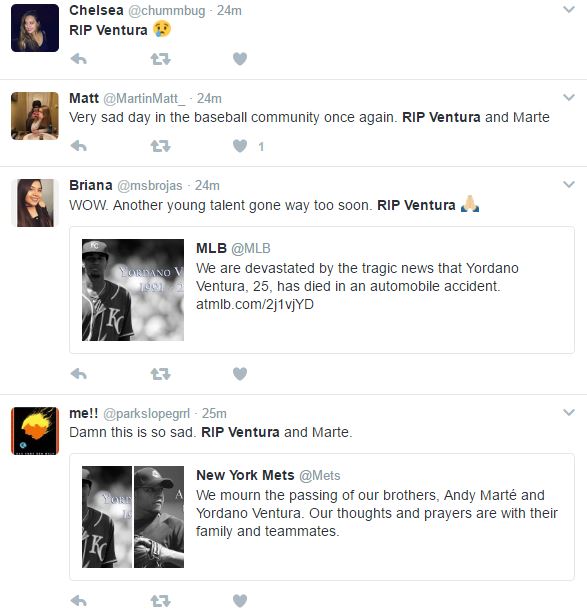Like Matt's tweet with one like
Image resolution: width=587 pixels, height=611 pixels.
click(x=240, y=146)
